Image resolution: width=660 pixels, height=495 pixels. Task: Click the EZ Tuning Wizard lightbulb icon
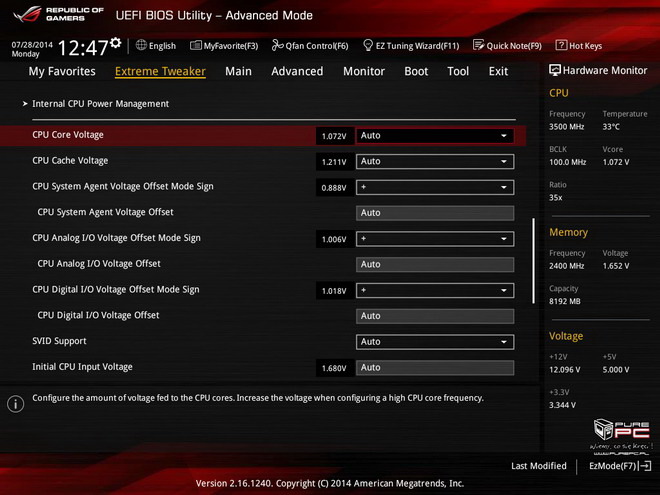[x=368, y=45]
